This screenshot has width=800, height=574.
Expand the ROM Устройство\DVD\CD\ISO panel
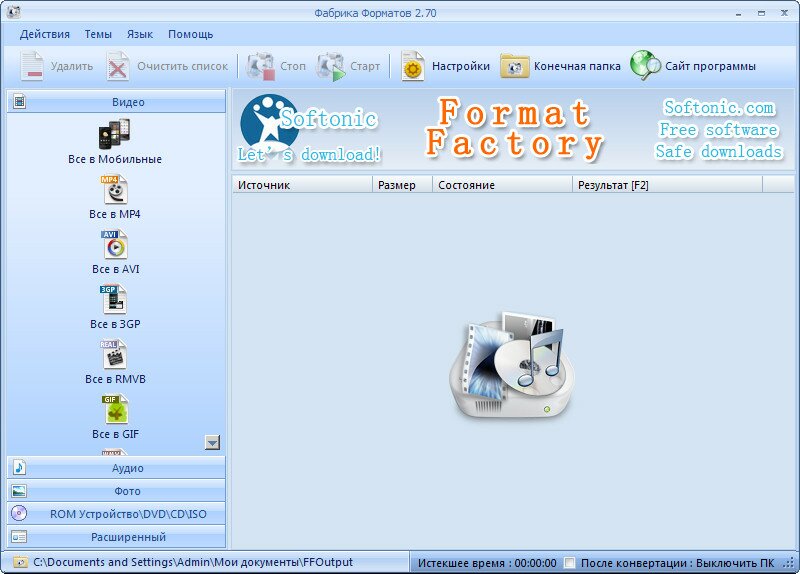116,514
